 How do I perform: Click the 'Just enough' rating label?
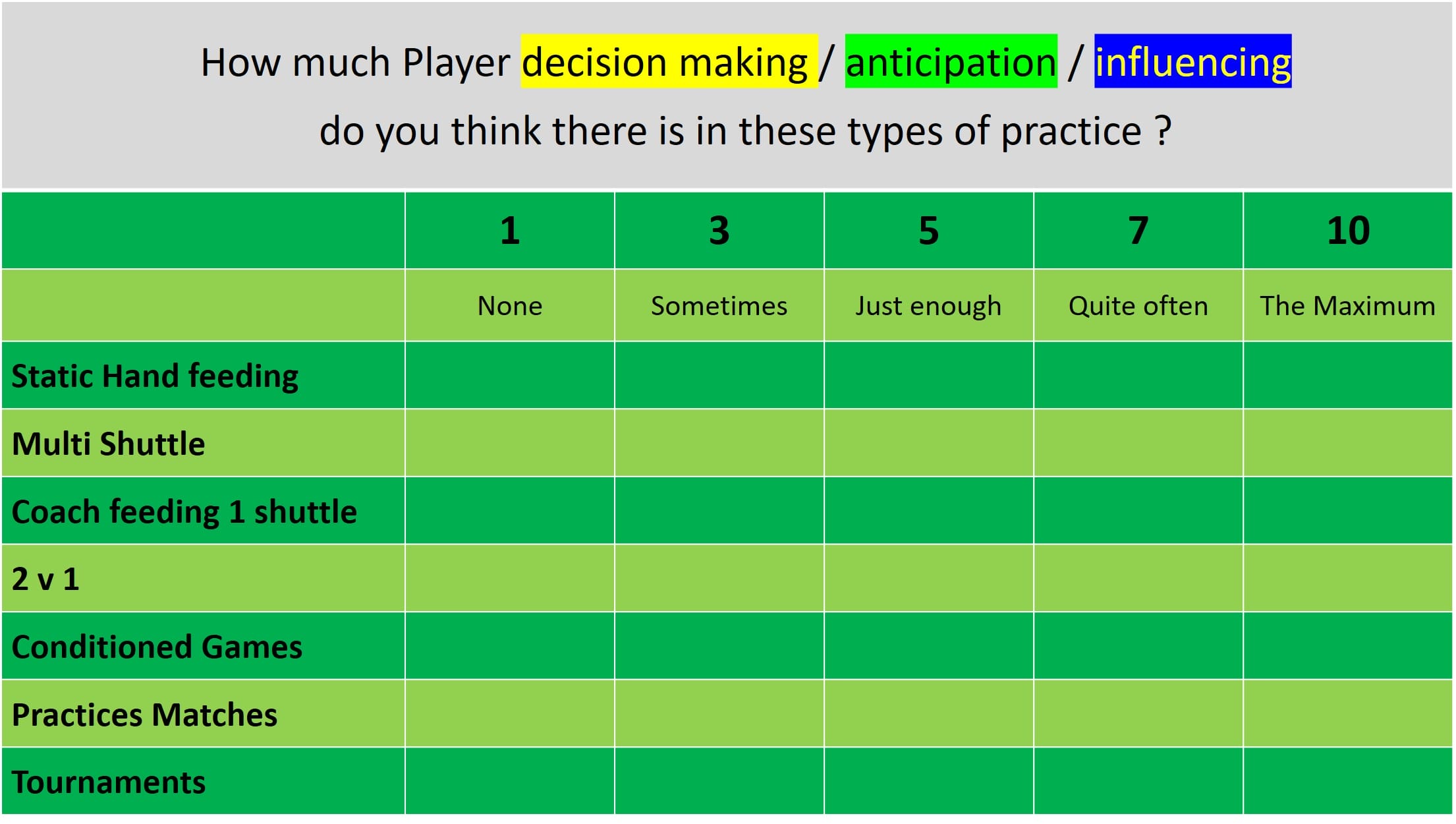(x=929, y=306)
